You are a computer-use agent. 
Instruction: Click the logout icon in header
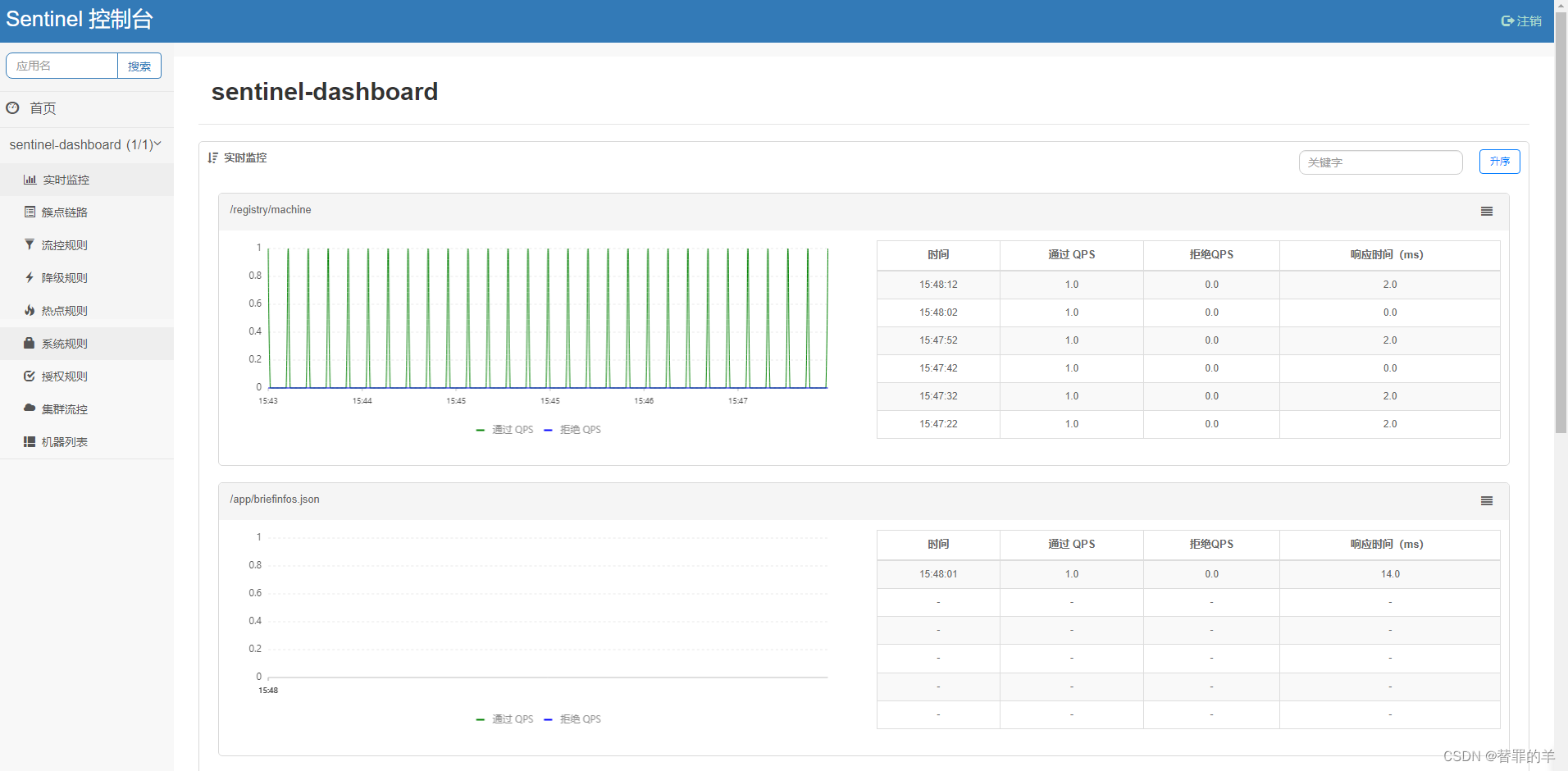[1507, 21]
